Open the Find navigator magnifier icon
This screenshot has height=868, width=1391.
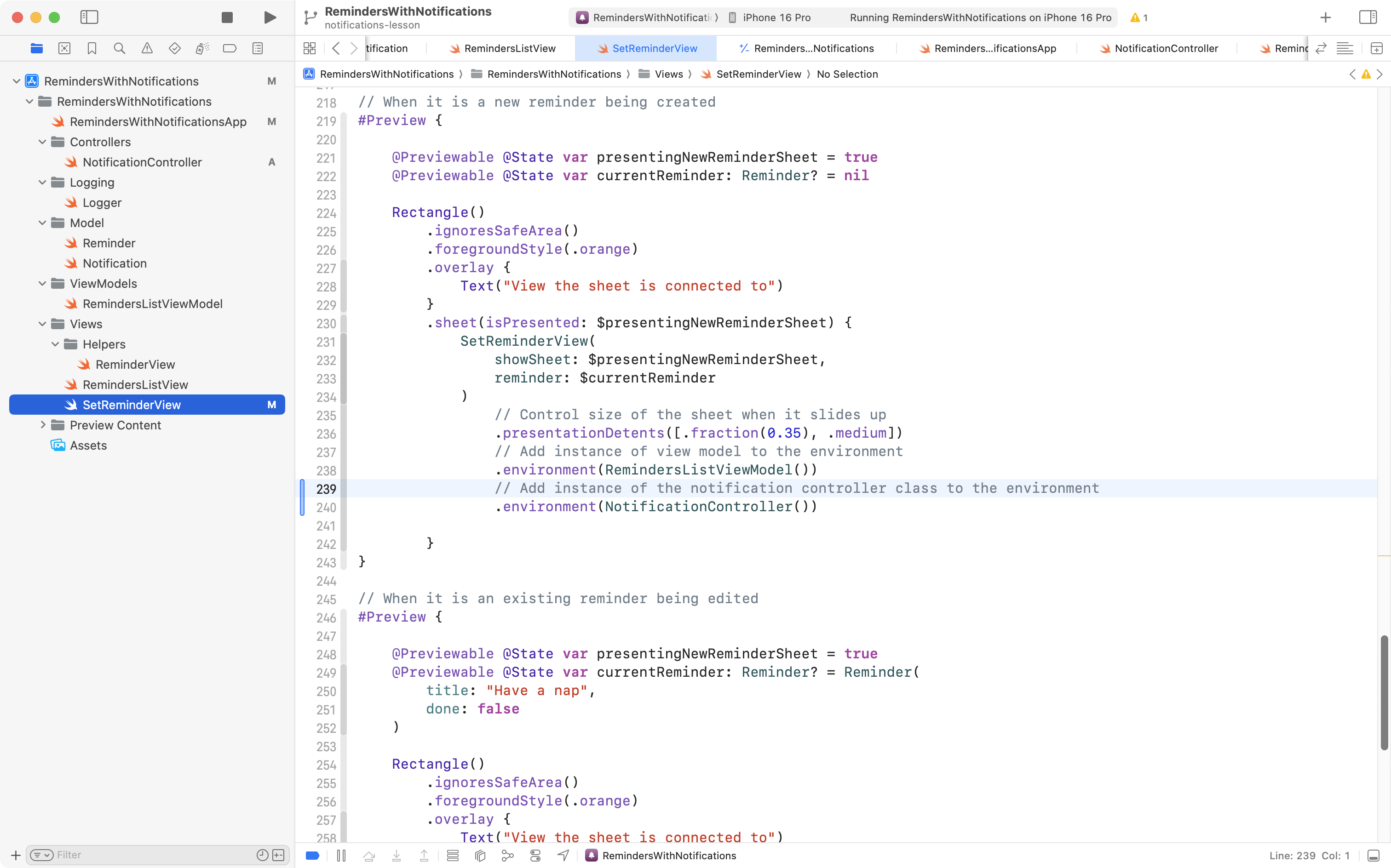point(120,48)
